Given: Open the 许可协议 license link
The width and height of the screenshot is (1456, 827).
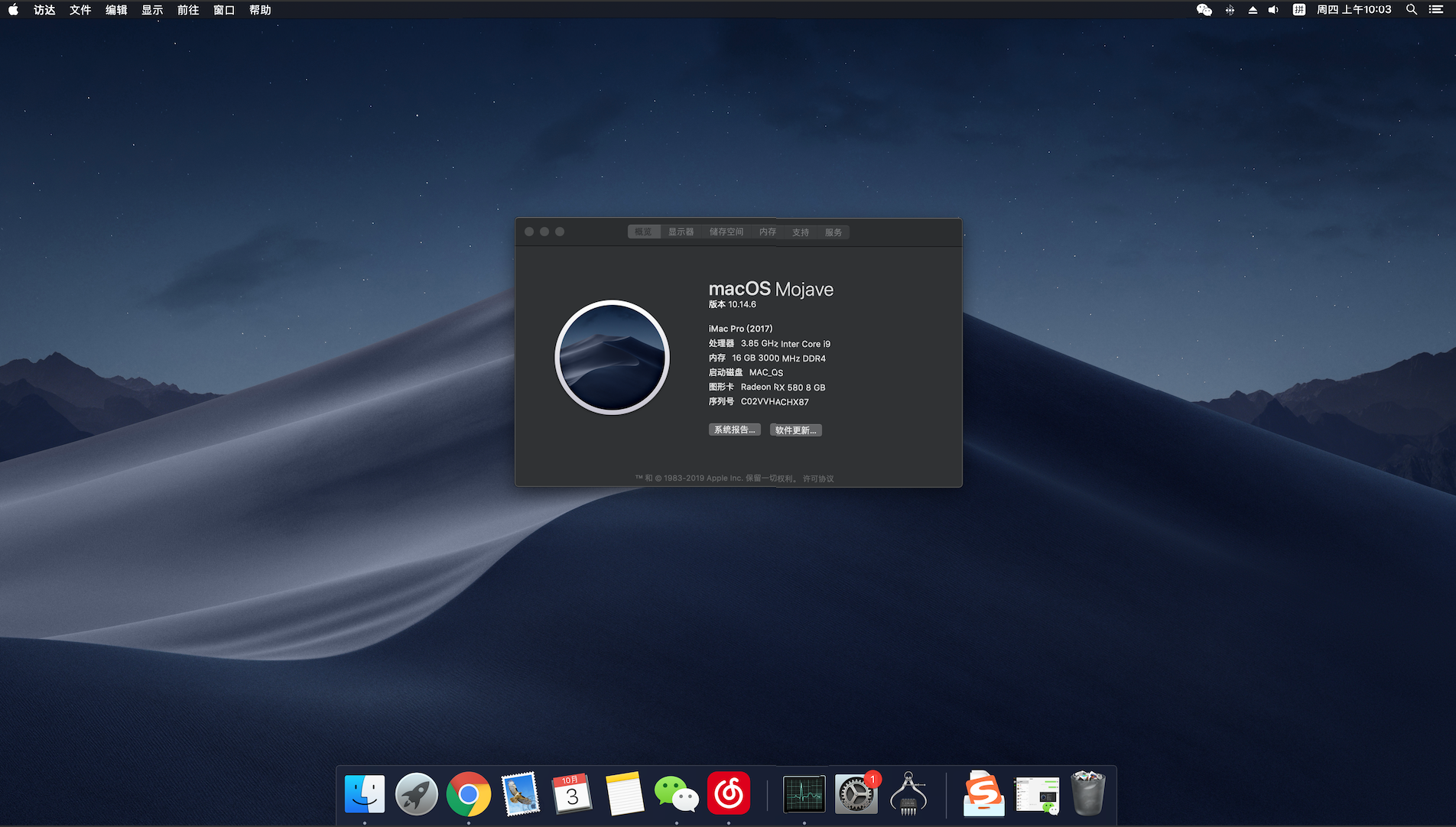Looking at the screenshot, I should tap(818, 478).
